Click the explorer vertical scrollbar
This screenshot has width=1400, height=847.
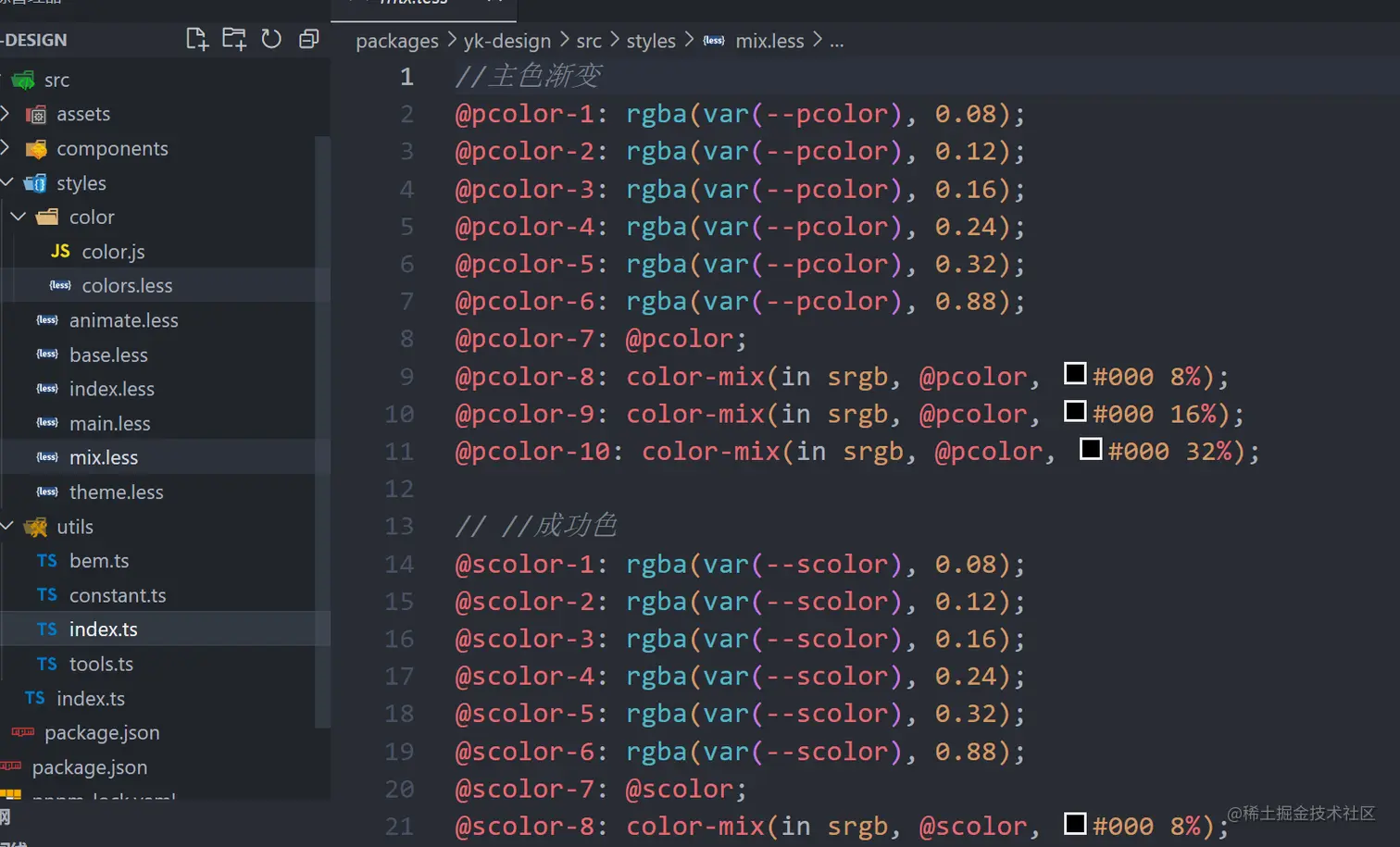click(322, 431)
